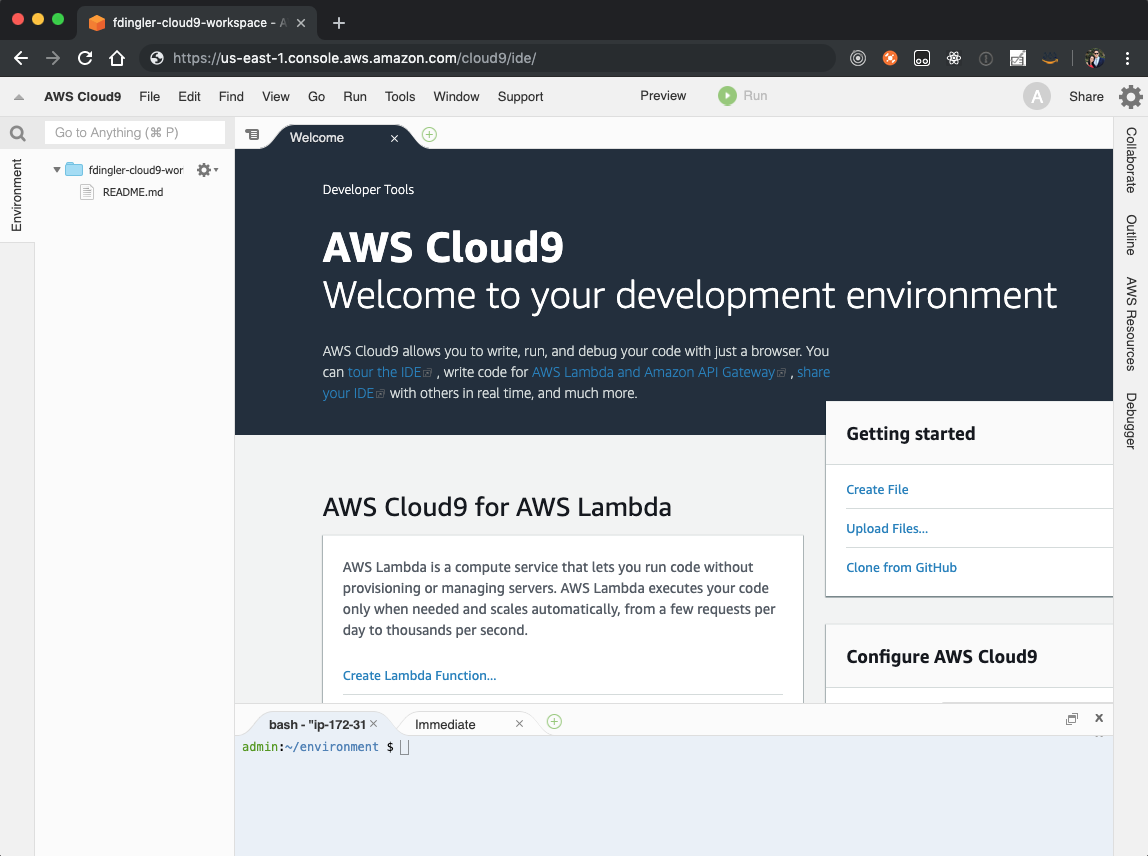Open the Outline side panel
This screenshot has width=1148, height=856.
click(1130, 235)
